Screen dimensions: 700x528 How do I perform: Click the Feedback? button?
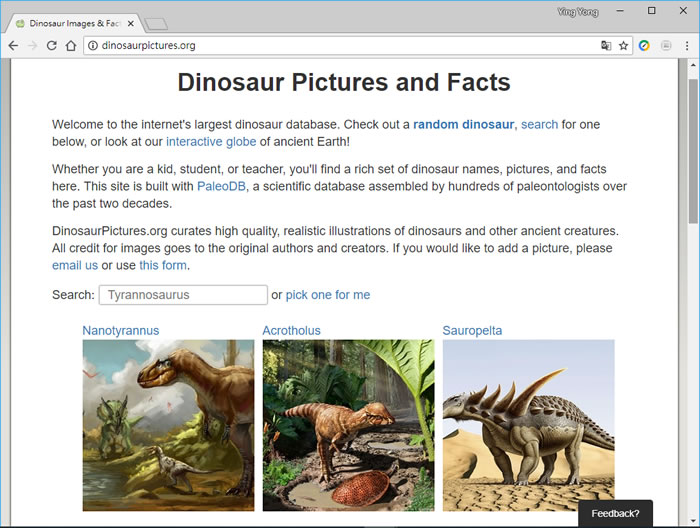pyautogui.click(x=615, y=513)
